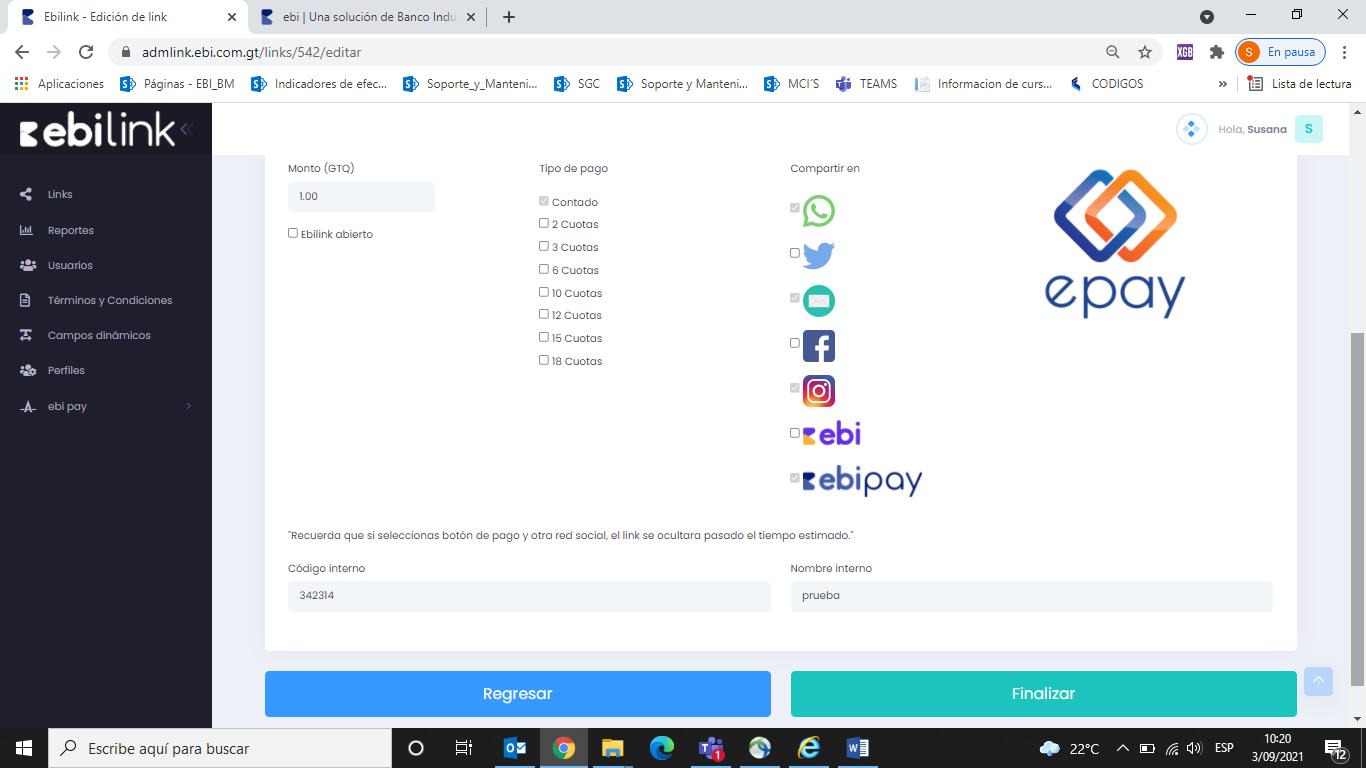1366x768 pixels.
Task: Click the user avatar S badge
Action: (x=1308, y=129)
